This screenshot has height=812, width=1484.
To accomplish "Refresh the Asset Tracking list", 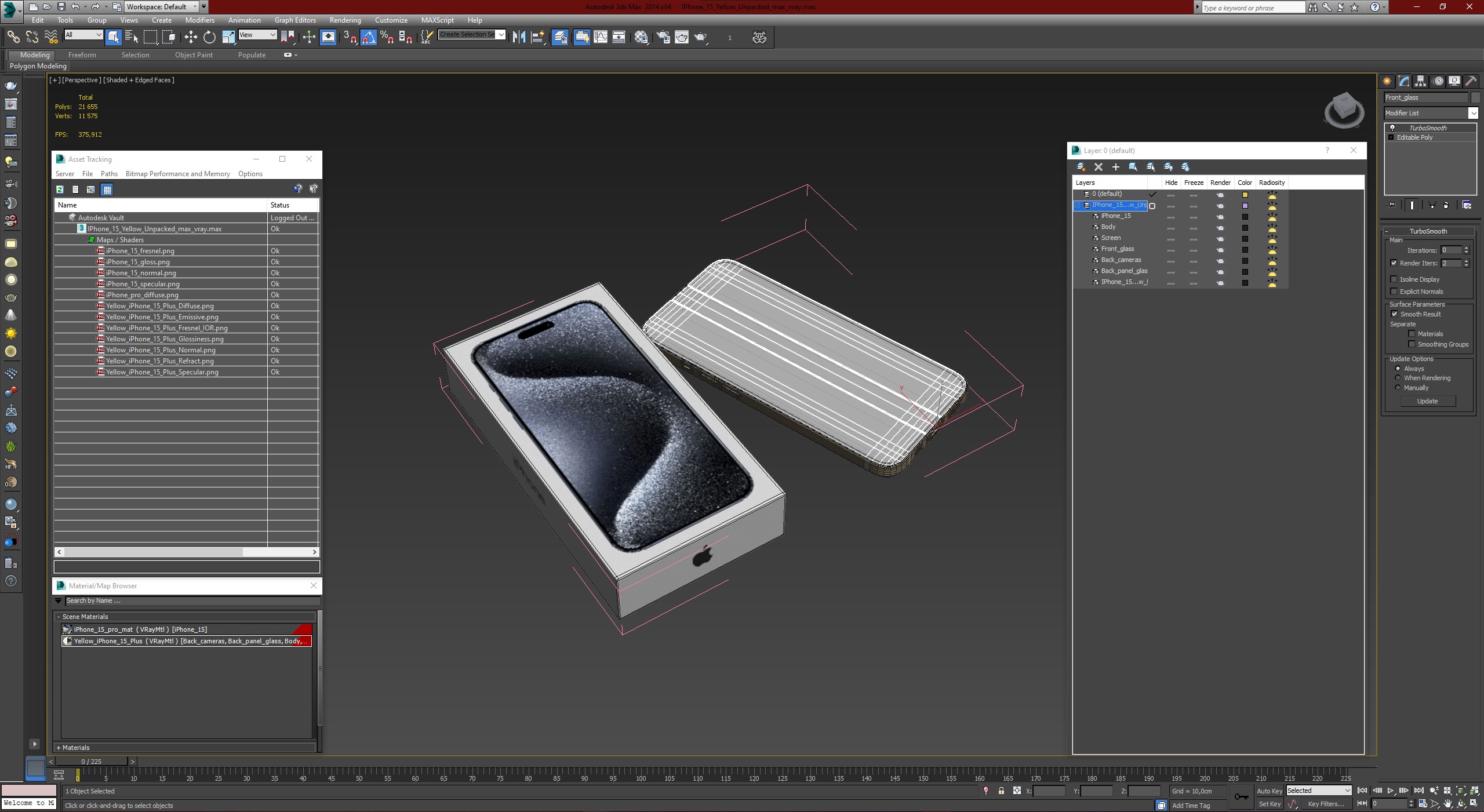I will click(60, 189).
